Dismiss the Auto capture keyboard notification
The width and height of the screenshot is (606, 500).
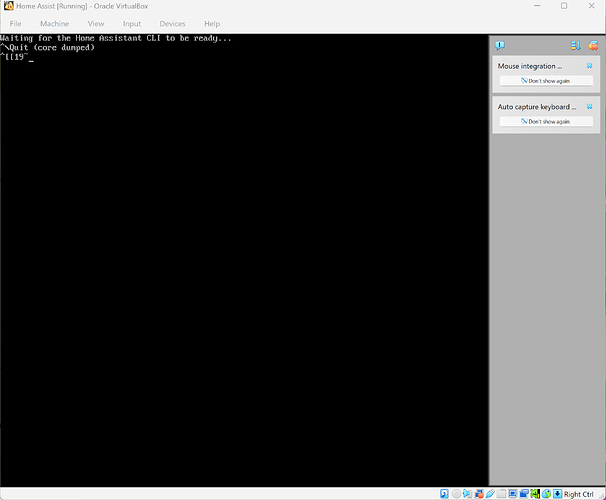[x=589, y=106]
